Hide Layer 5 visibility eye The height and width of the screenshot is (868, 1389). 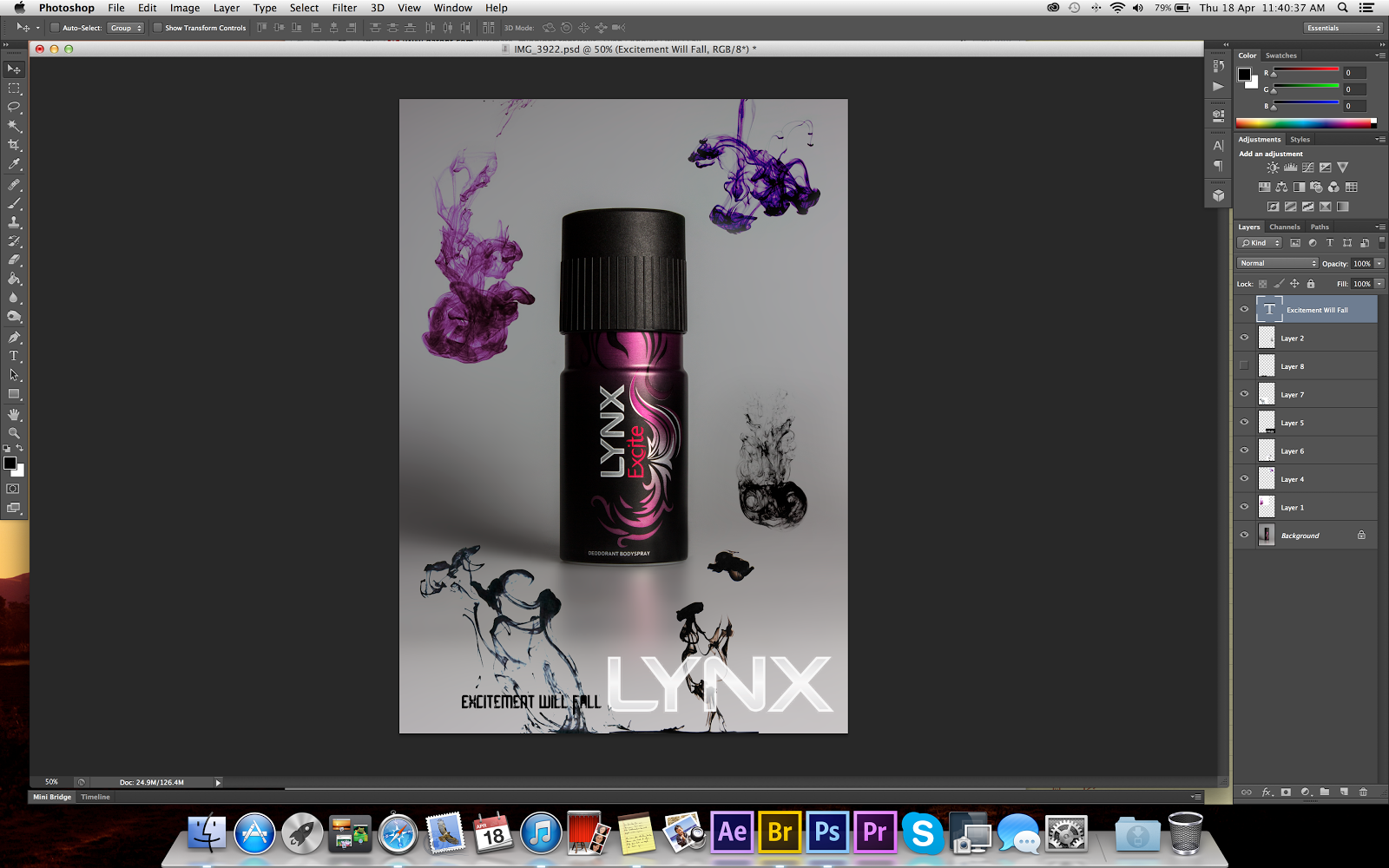[x=1244, y=423]
